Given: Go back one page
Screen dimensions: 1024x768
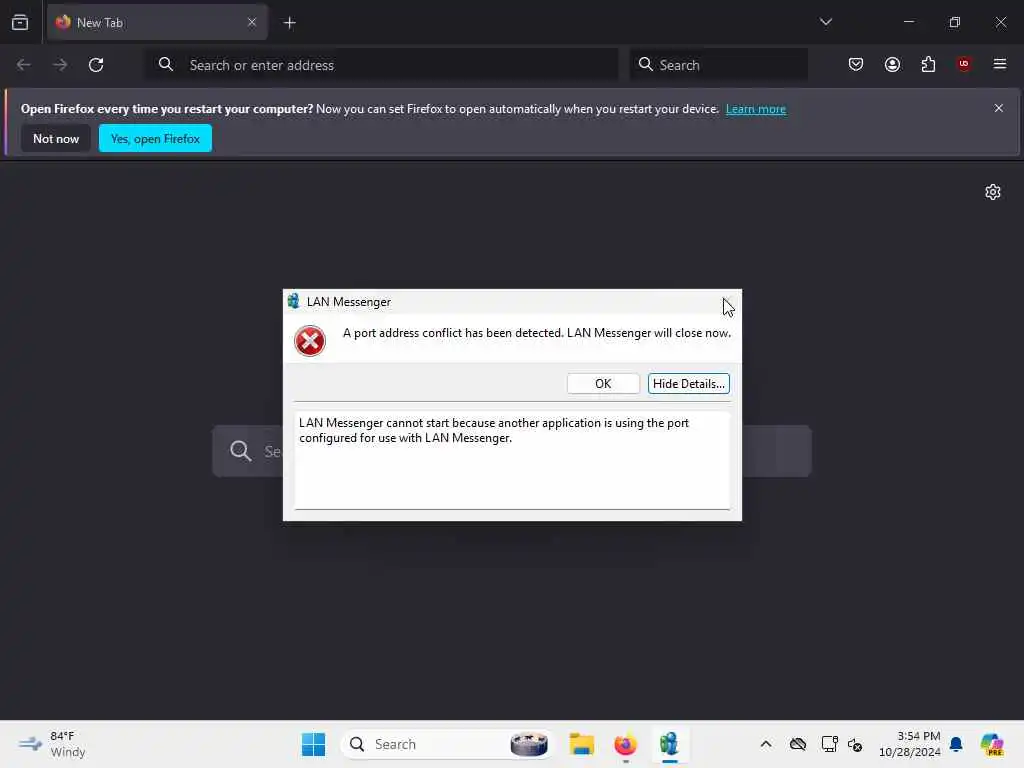Looking at the screenshot, I should coord(24,65).
